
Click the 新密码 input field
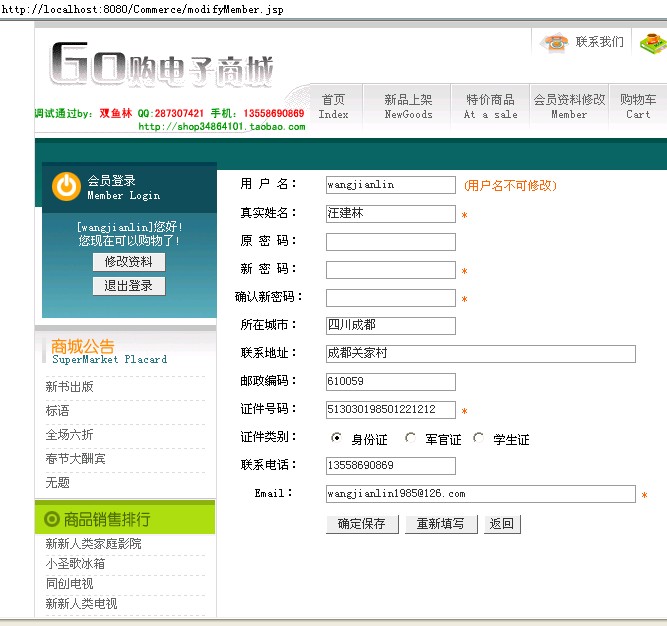391,270
